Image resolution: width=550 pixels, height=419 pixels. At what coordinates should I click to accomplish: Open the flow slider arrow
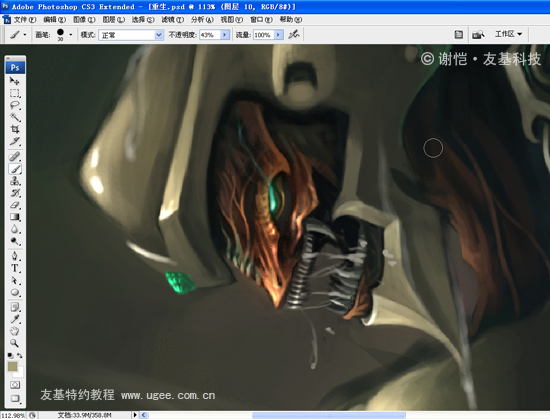[279, 35]
